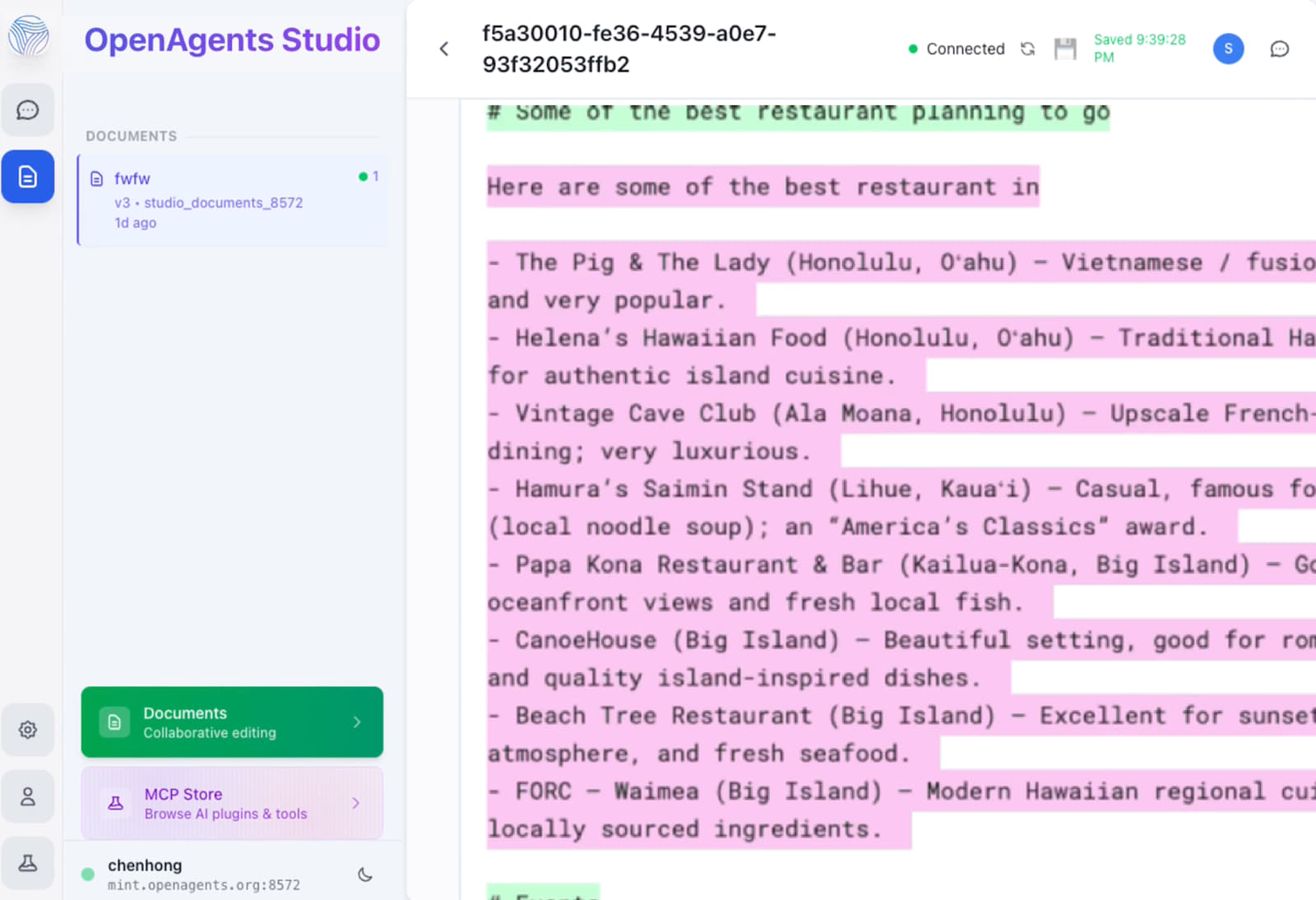Viewport: 1316px width, 900px height.
Task: Click the floppy disk save icon
Action: tap(1065, 49)
